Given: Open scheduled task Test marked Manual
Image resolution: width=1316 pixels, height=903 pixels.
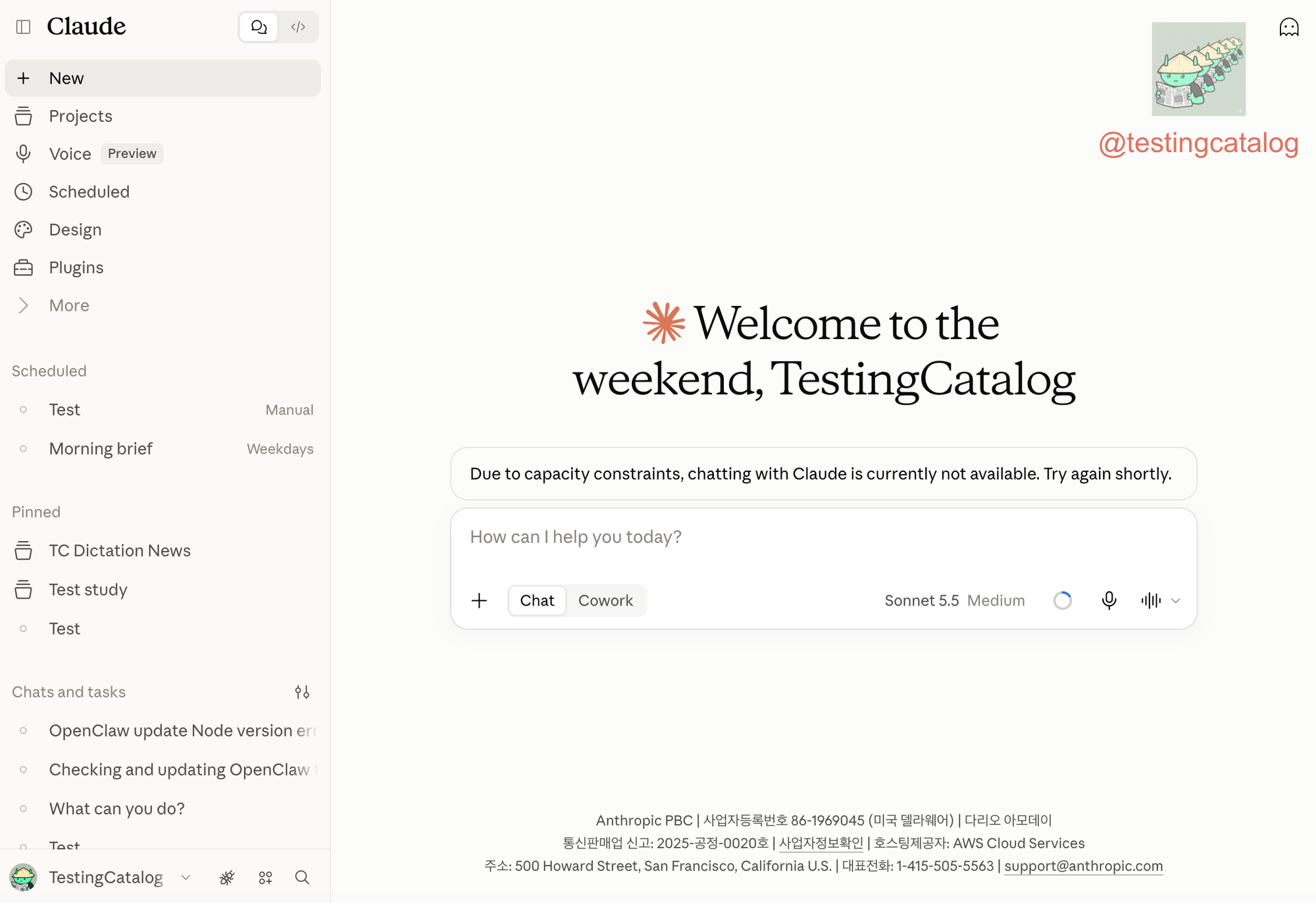Looking at the screenshot, I should tap(163, 409).
